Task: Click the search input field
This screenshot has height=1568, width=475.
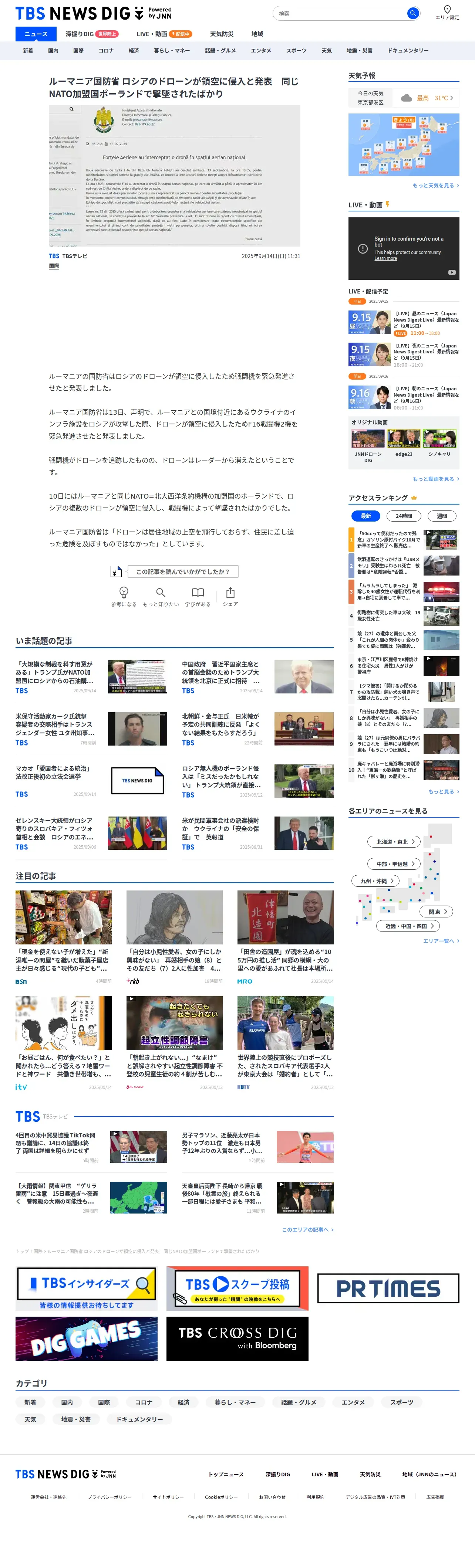Action: pyautogui.click(x=340, y=13)
